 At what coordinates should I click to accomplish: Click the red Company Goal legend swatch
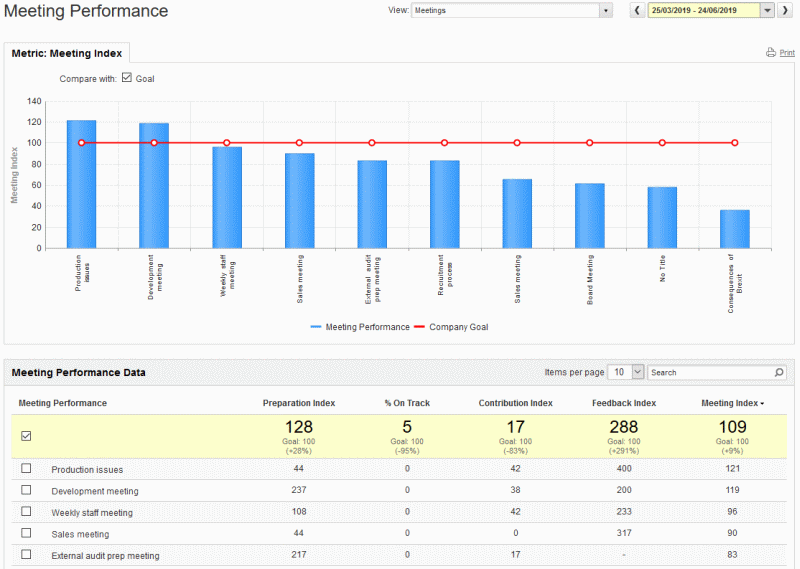(x=419, y=327)
